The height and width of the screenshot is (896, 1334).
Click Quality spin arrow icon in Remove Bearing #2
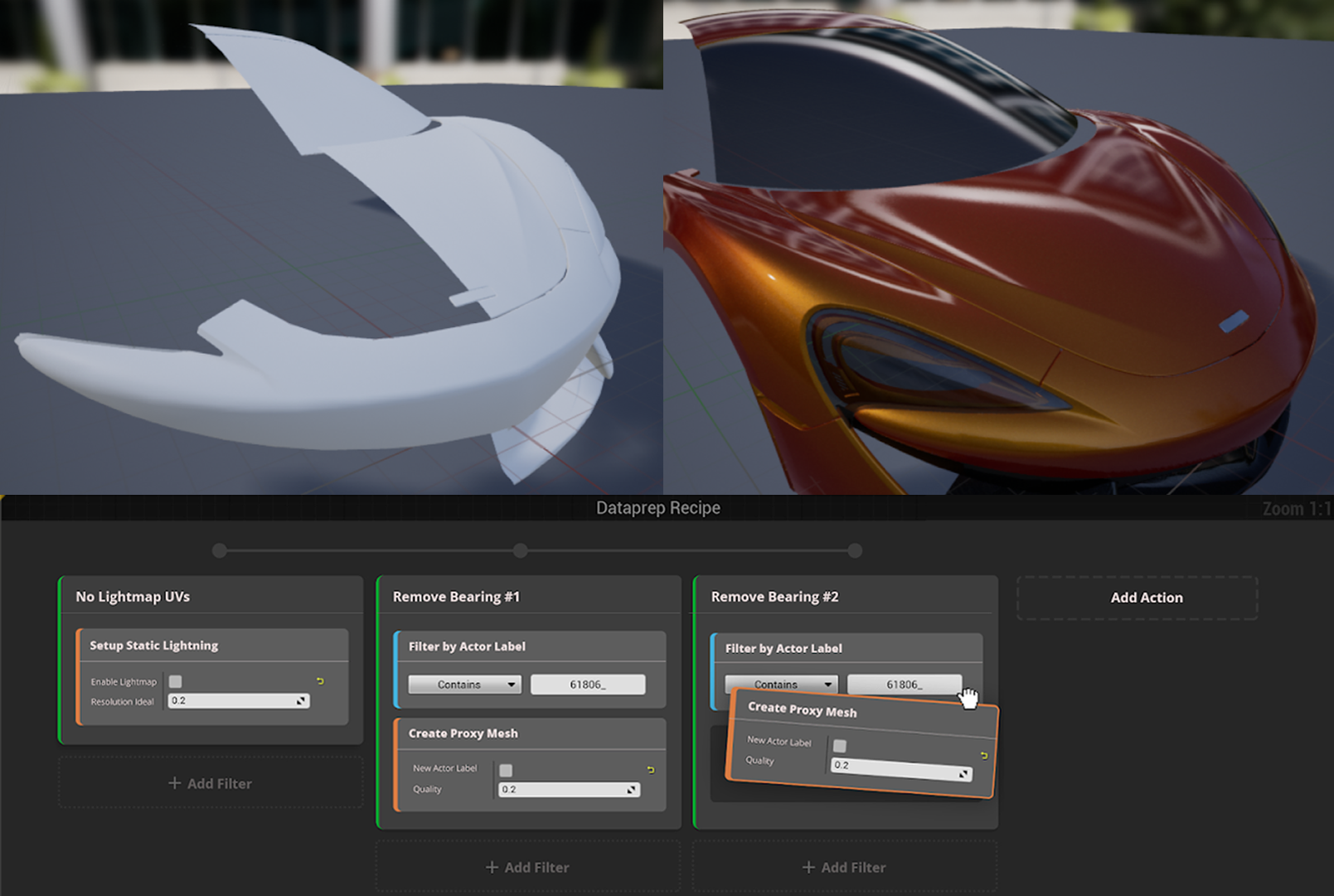tap(963, 774)
